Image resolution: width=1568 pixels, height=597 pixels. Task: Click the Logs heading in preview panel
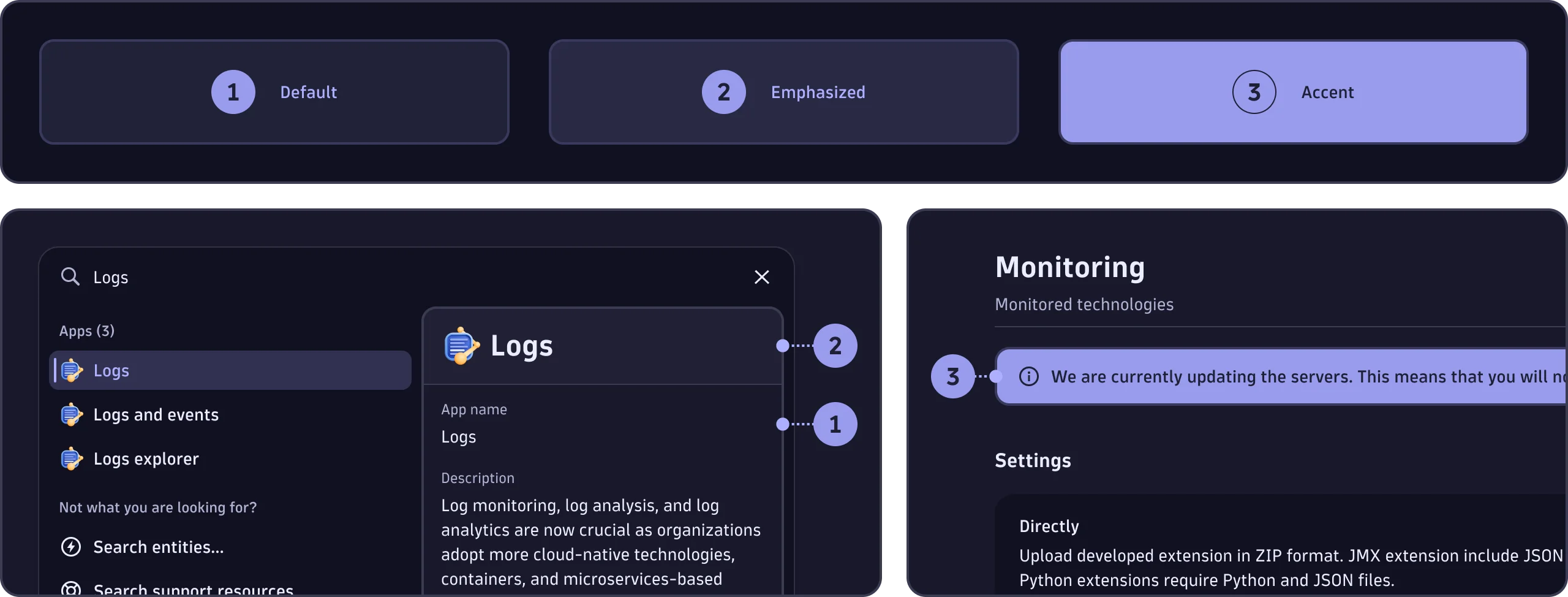click(x=522, y=346)
